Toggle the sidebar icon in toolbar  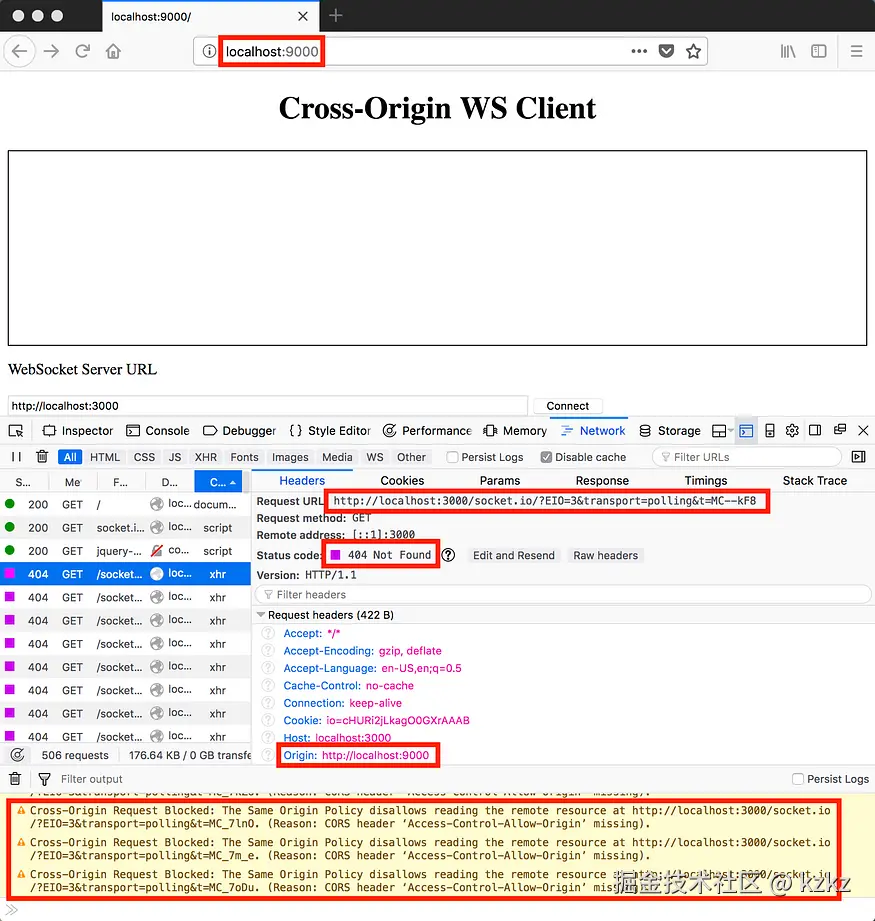click(819, 51)
